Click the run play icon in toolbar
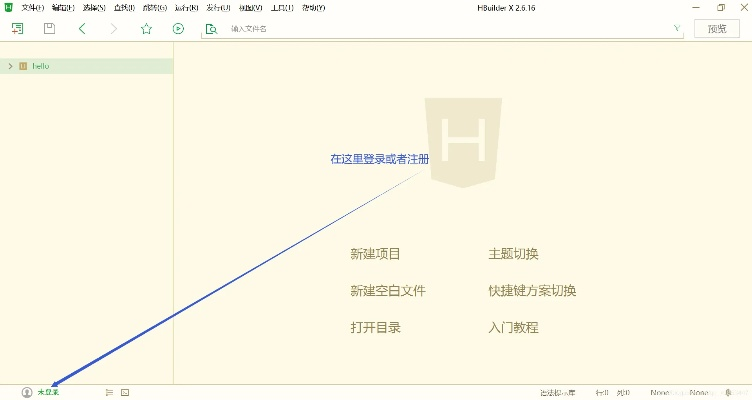Screen dimensions: 752x400 coord(178,29)
